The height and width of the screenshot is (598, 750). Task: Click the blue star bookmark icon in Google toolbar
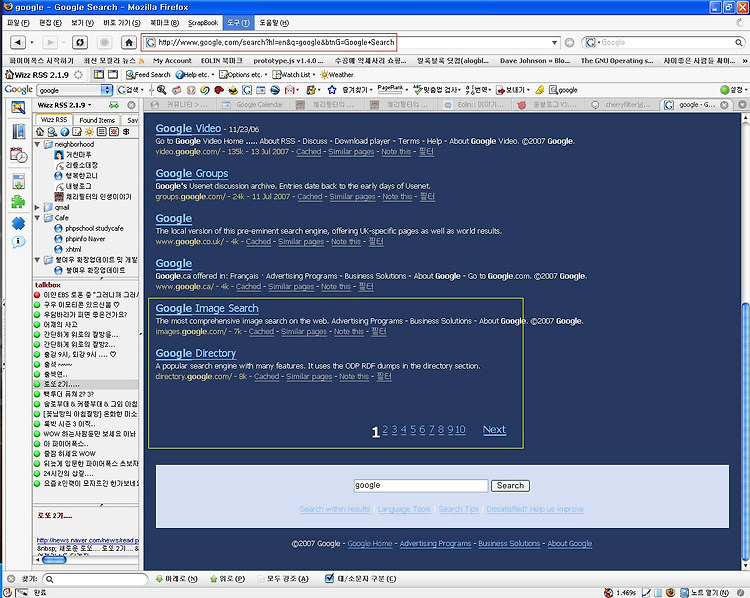332,89
